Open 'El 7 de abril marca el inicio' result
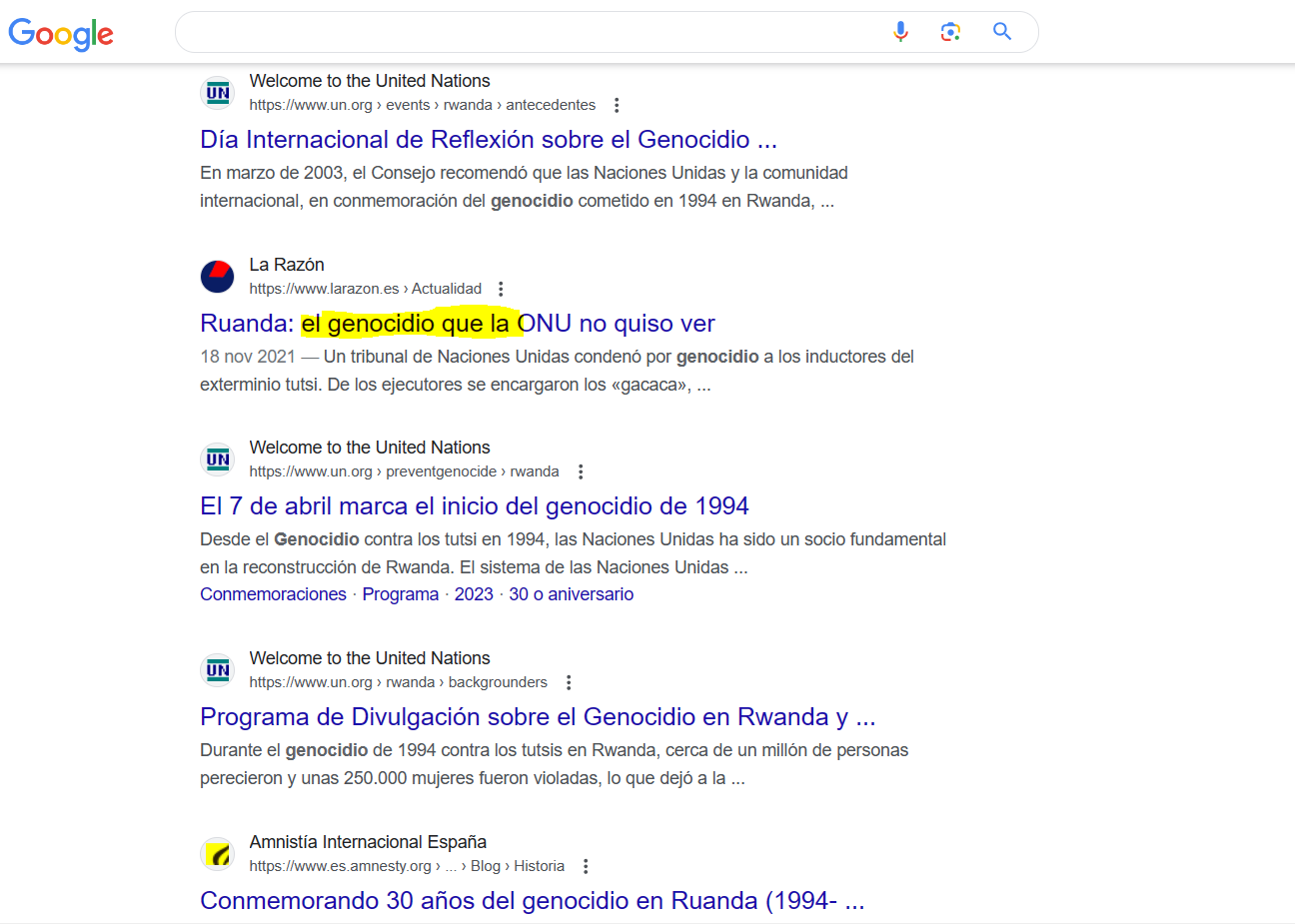Screen dimensions: 1295x924 [x=475, y=505]
